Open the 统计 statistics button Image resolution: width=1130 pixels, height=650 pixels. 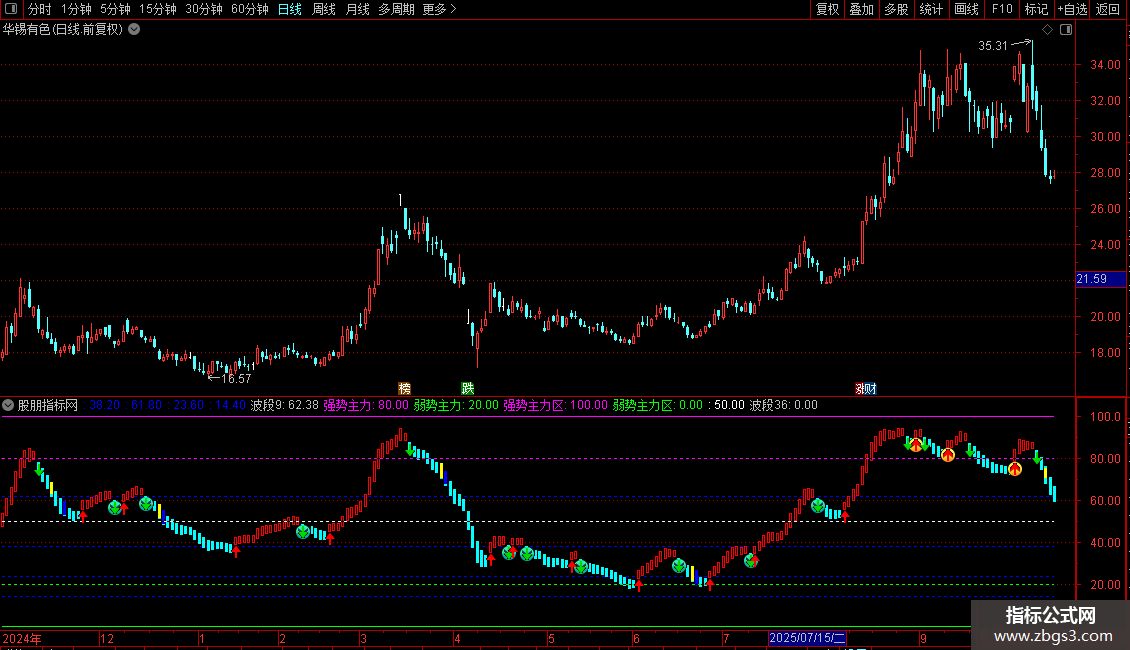931,9
